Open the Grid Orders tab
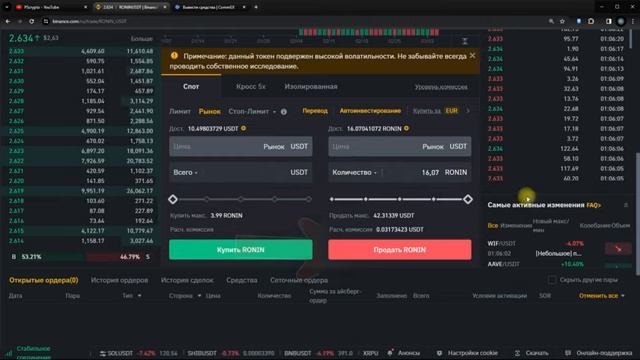This screenshot has width=640, height=360. (299, 280)
